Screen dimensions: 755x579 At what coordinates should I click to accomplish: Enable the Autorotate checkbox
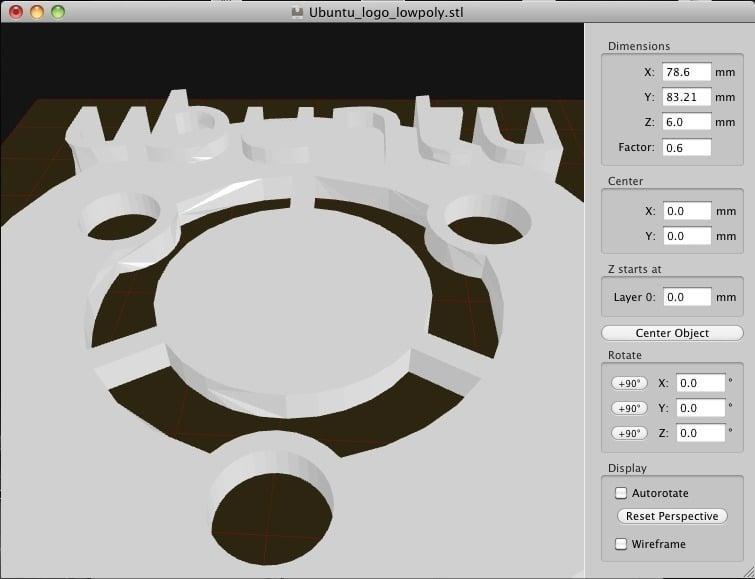(x=621, y=493)
